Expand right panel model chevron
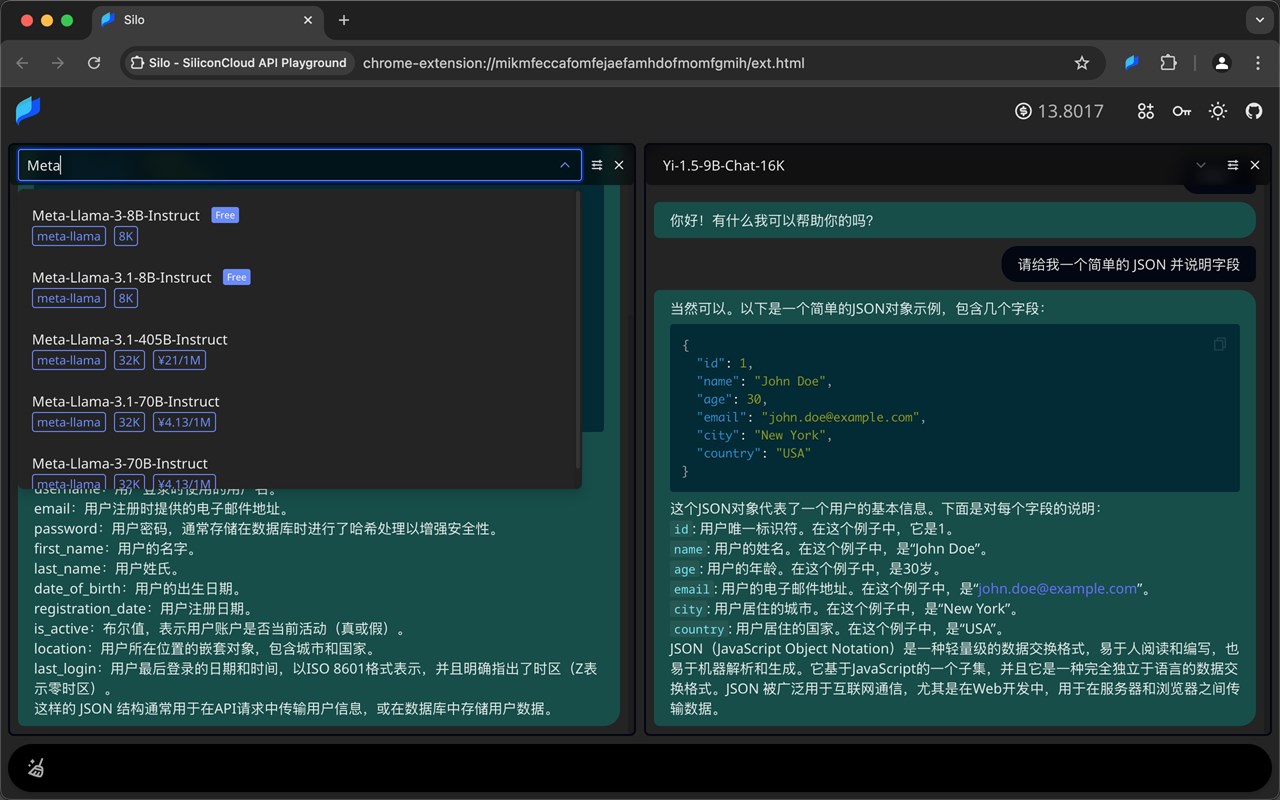Viewport: 1280px width, 800px height. click(1201, 165)
